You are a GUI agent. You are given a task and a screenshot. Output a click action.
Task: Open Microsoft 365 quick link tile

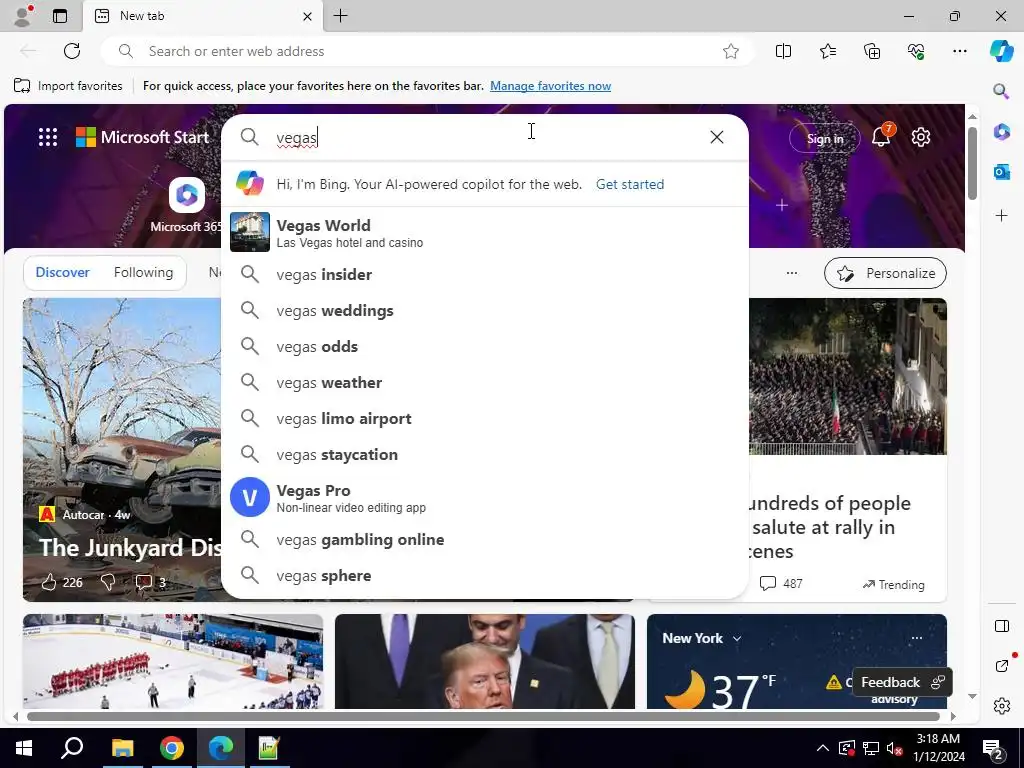click(x=186, y=206)
